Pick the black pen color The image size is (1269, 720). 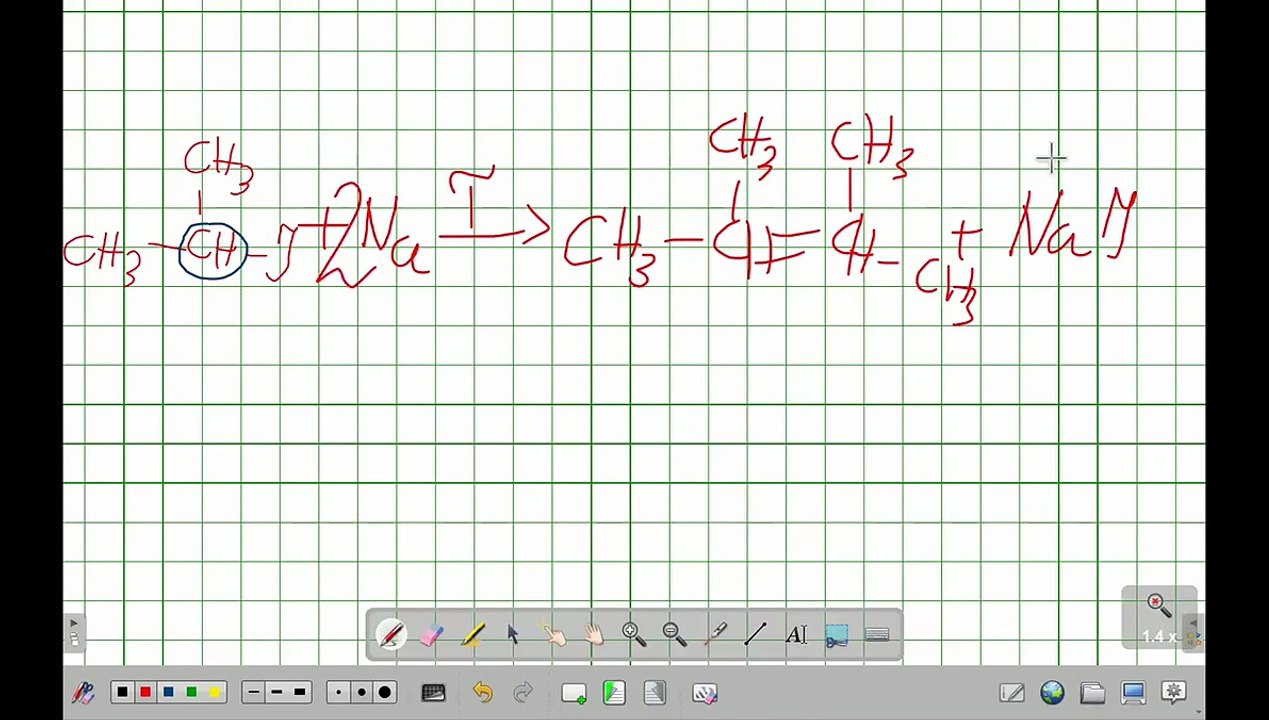(122, 692)
